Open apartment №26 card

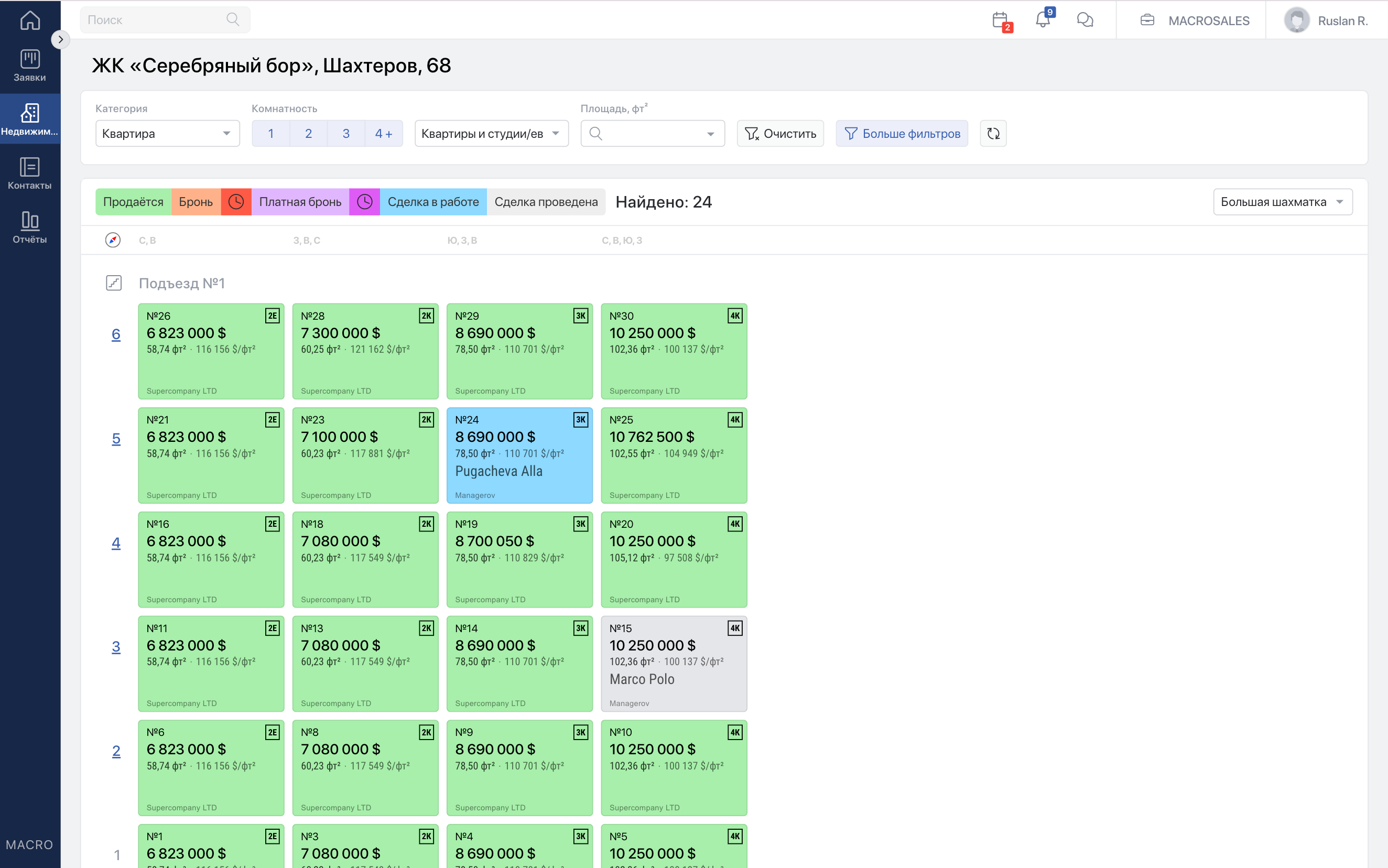(x=211, y=351)
